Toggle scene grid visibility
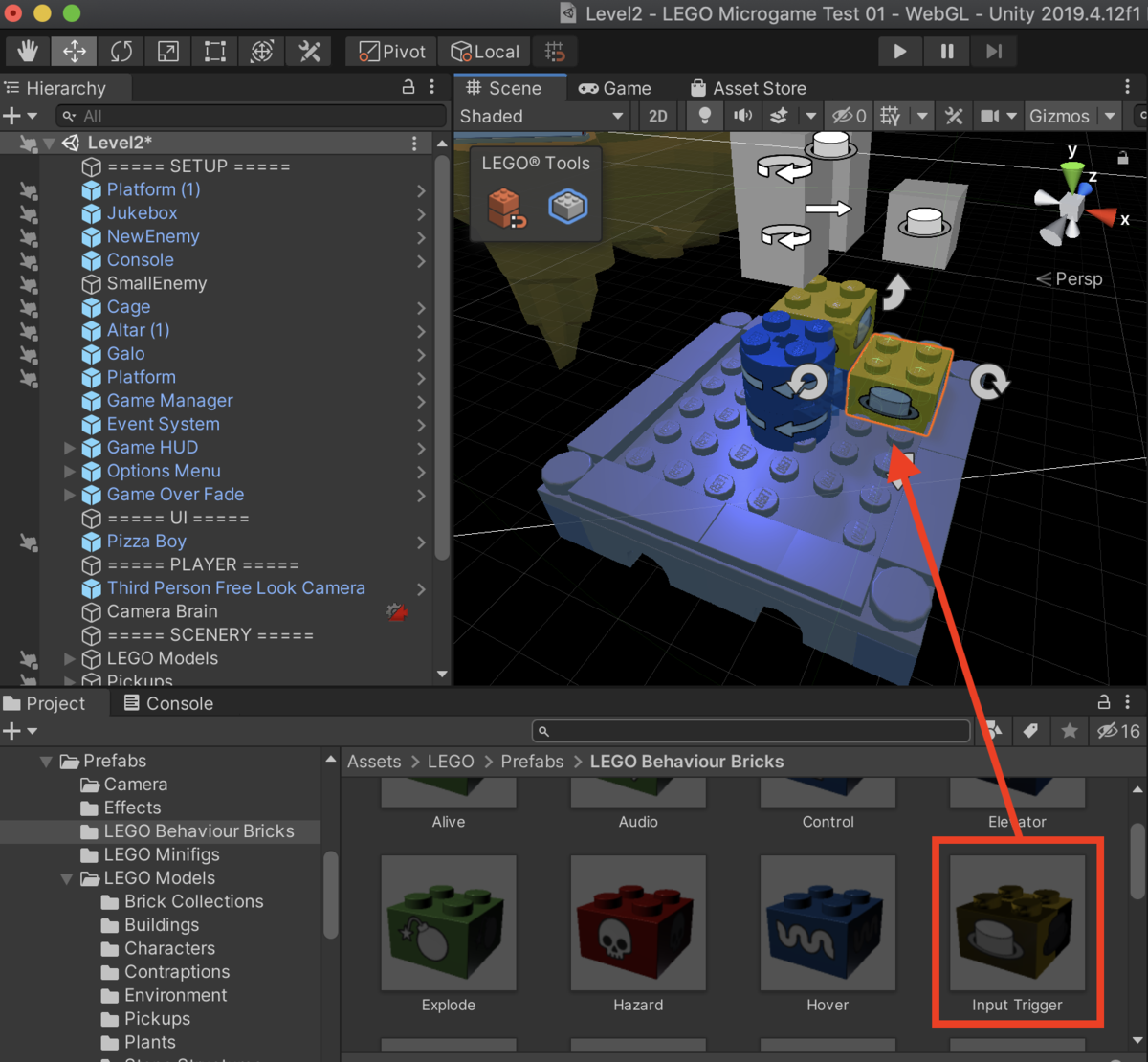 pyautogui.click(x=891, y=116)
